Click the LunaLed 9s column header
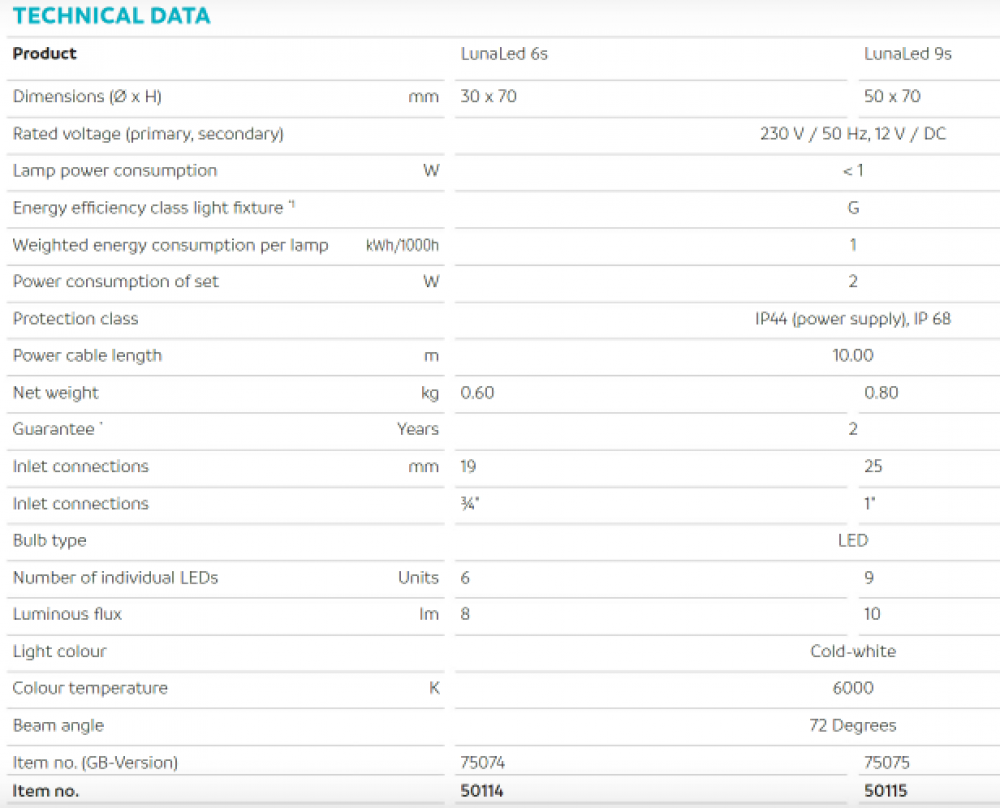1000x808 pixels. (908, 54)
